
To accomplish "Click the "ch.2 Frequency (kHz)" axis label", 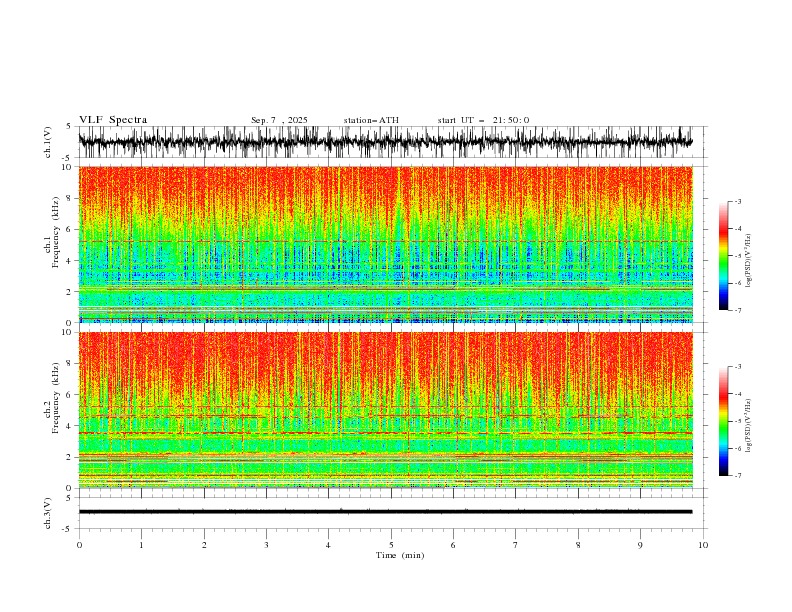I will pos(52,398).
